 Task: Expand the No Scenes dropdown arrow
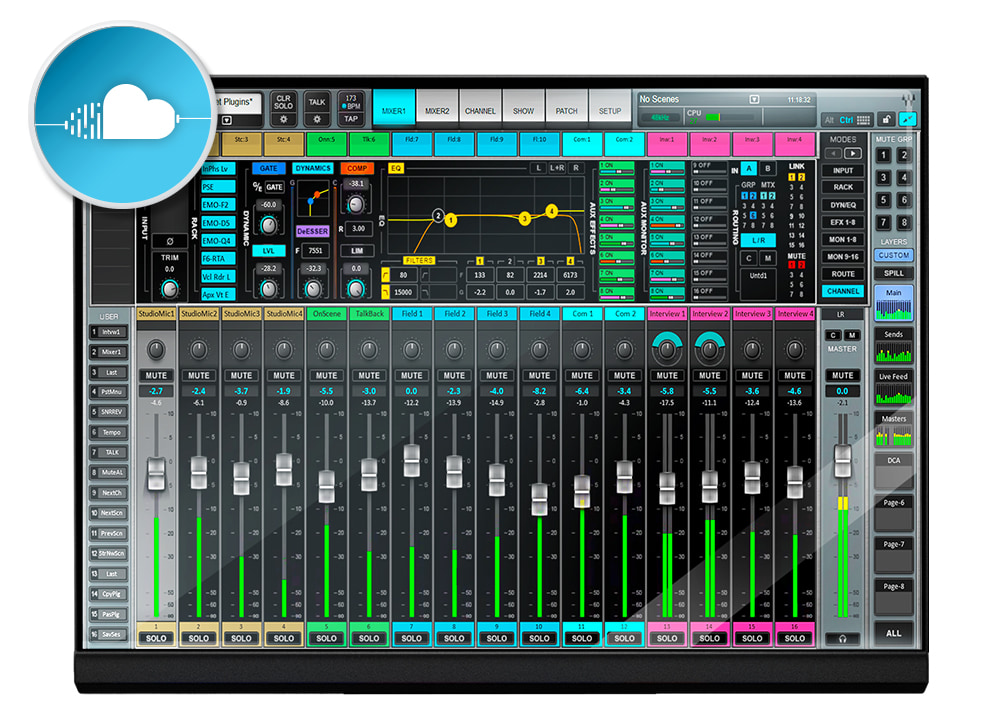pyautogui.click(x=755, y=99)
